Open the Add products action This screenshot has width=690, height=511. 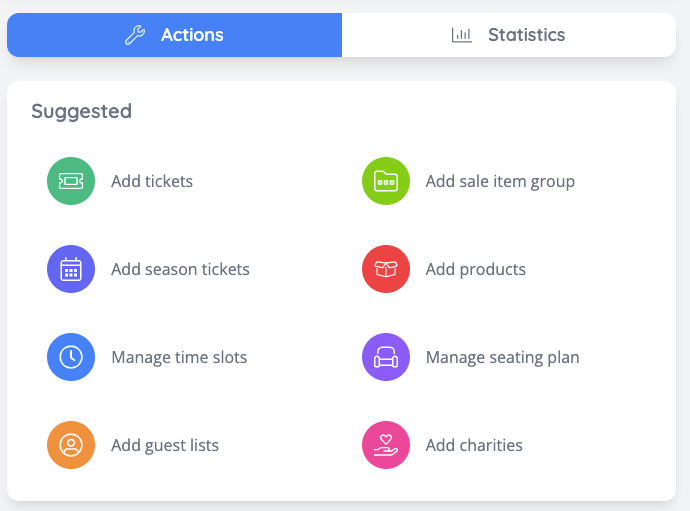click(475, 270)
